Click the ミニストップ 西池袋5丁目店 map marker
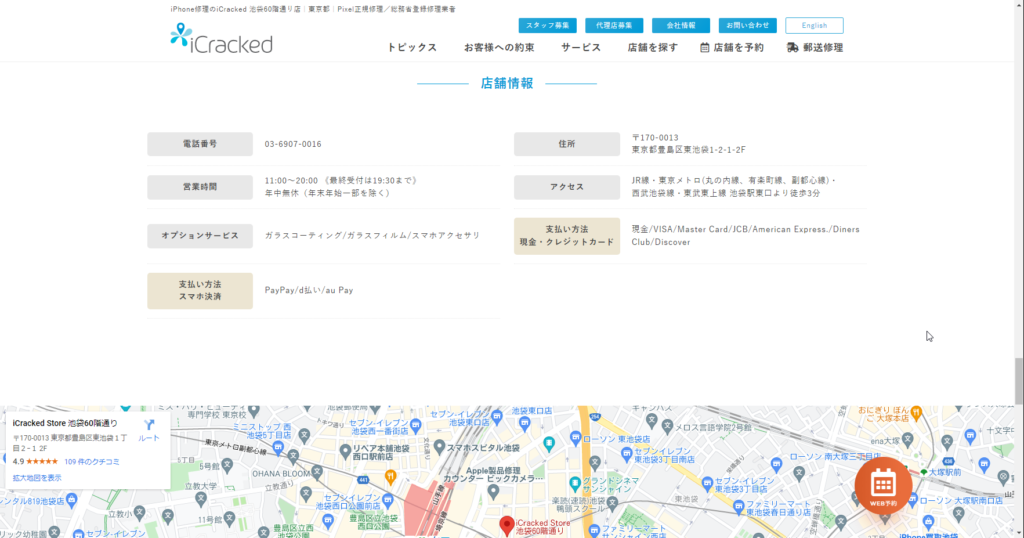Viewport: 1024px width, 538px height. click(x=279, y=448)
